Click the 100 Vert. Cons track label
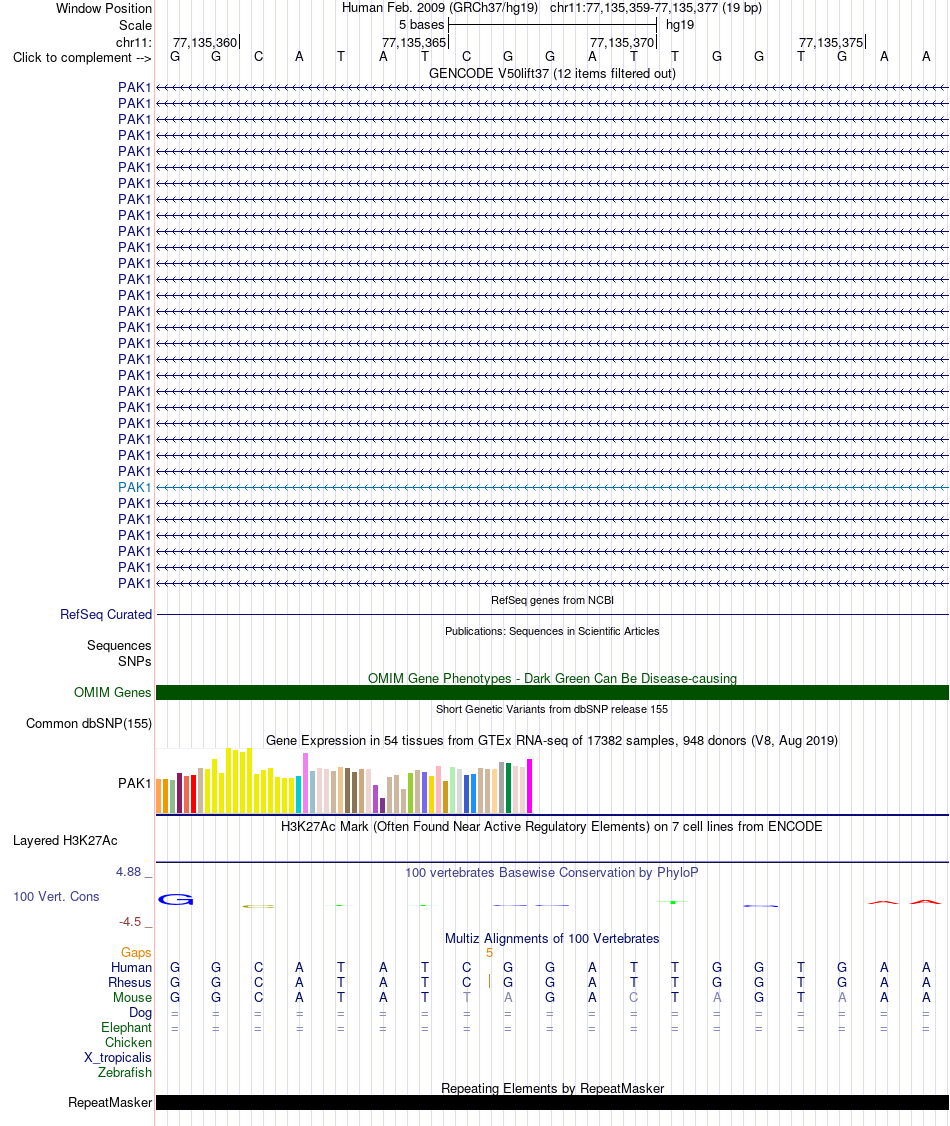Viewport: 950px width, 1126px height. point(56,896)
